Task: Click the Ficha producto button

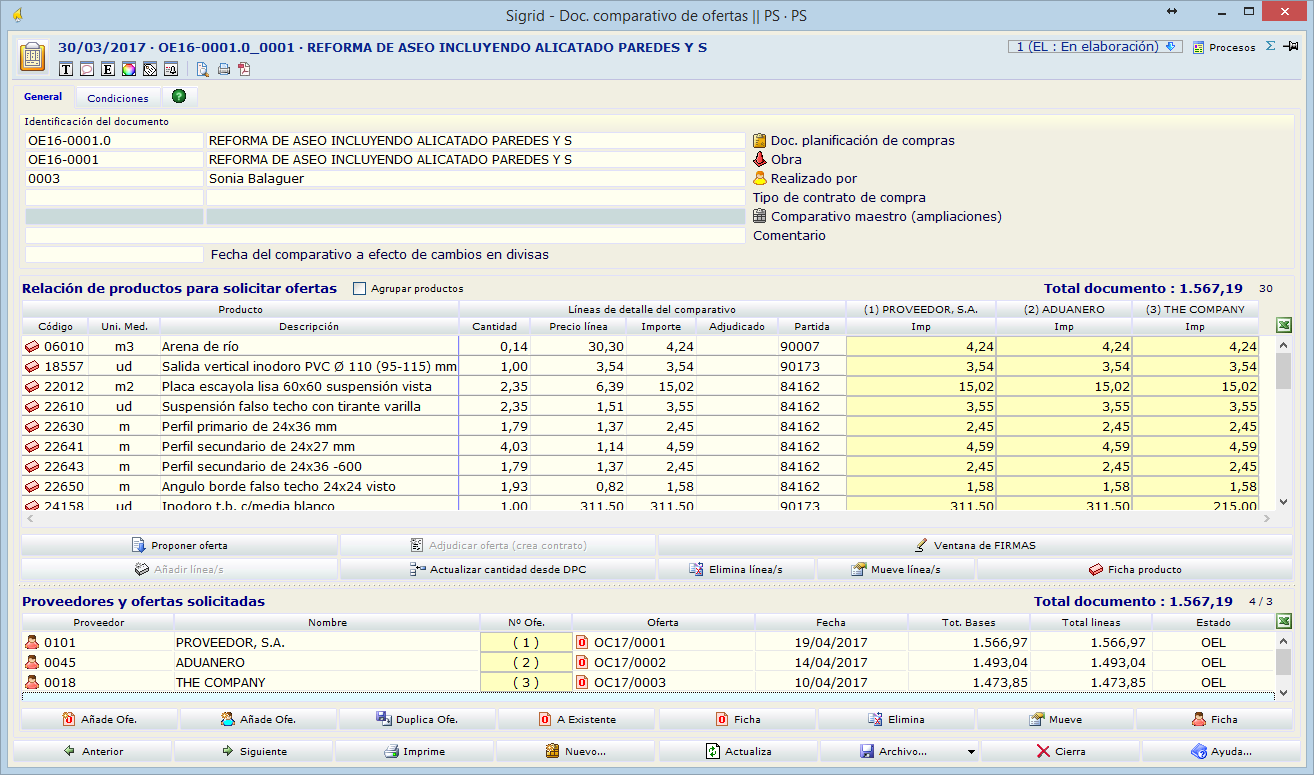Action: coord(1135,569)
